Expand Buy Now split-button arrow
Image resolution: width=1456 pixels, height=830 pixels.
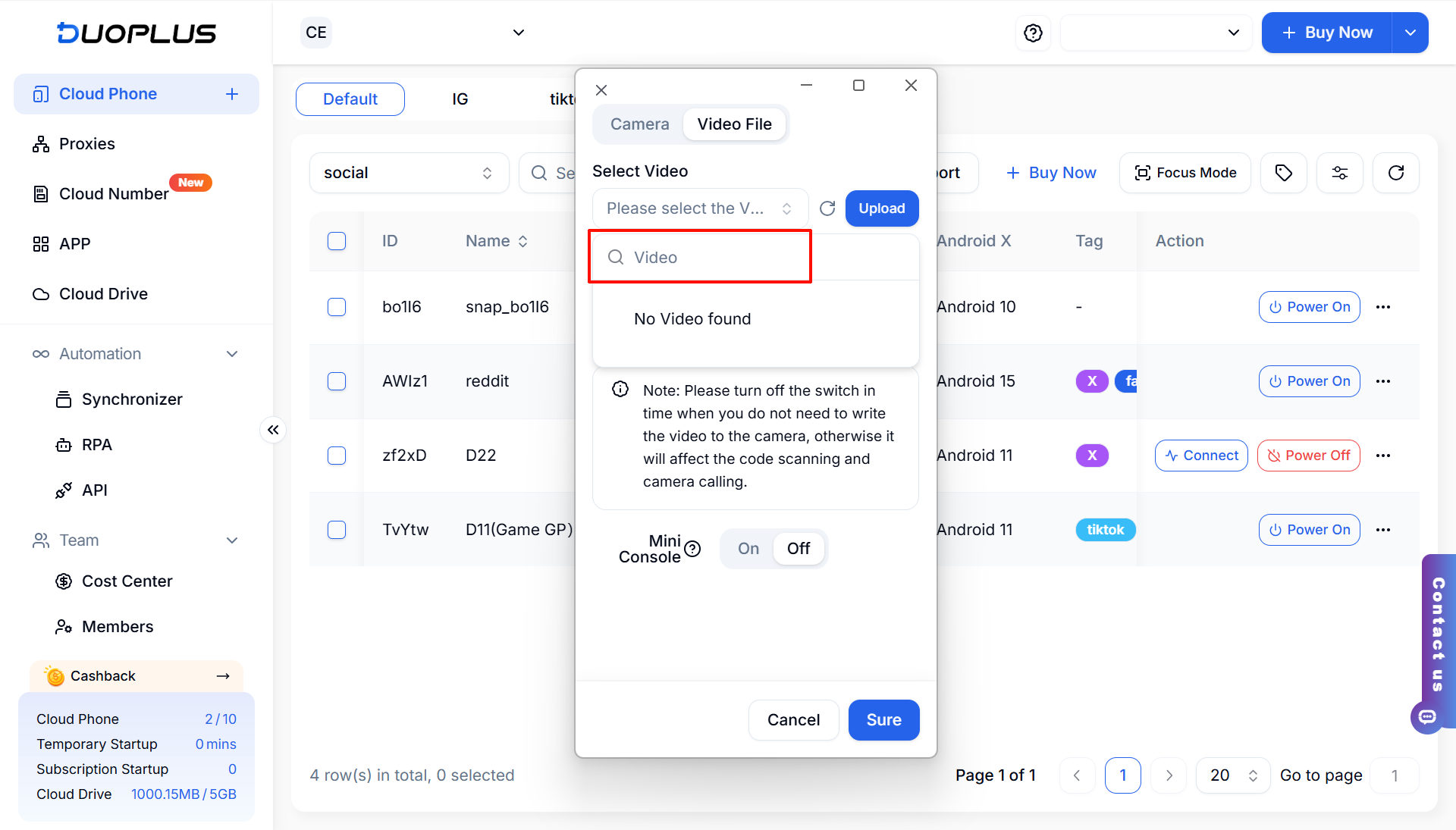pos(1410,33)
